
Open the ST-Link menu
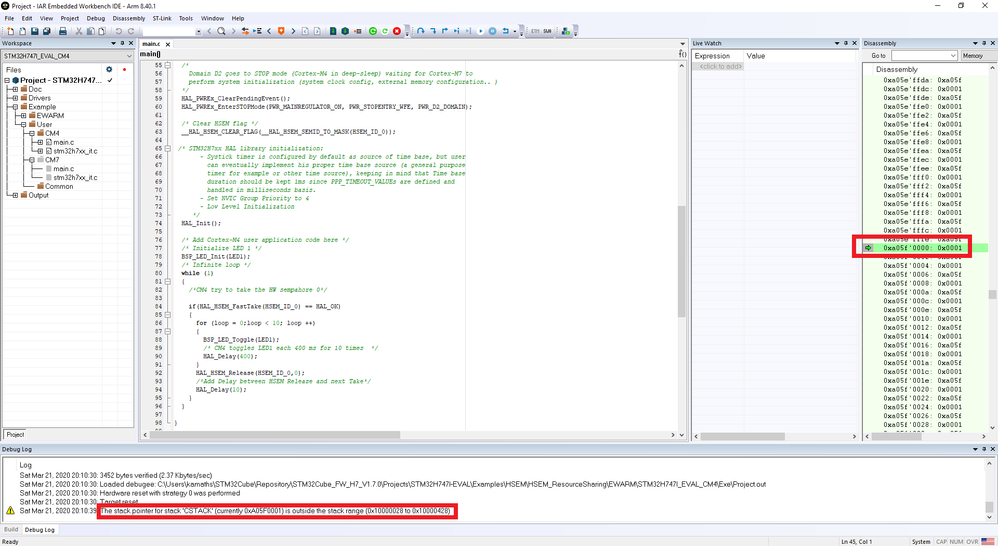[162, 18]
